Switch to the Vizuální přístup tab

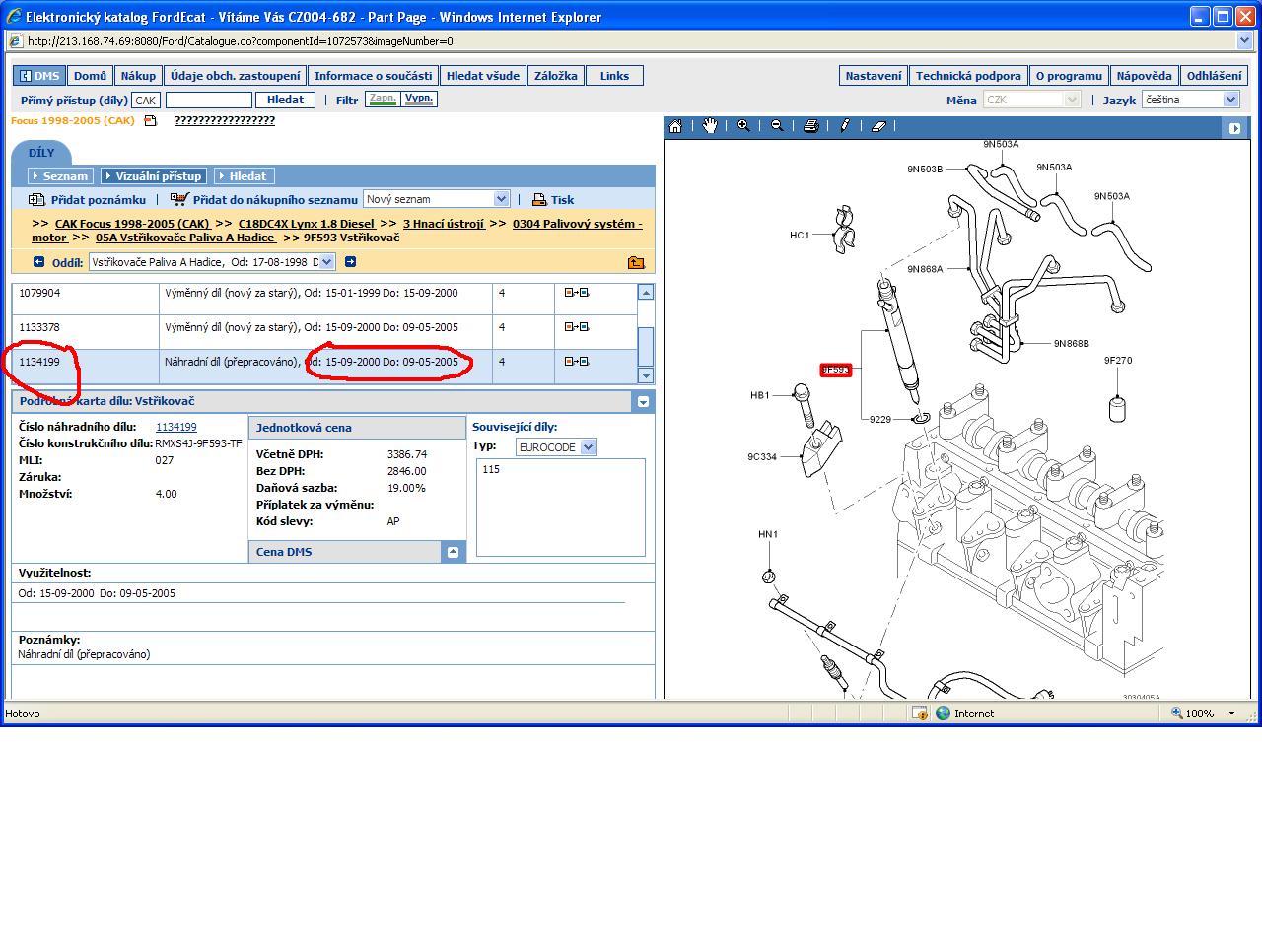[154, 176]
